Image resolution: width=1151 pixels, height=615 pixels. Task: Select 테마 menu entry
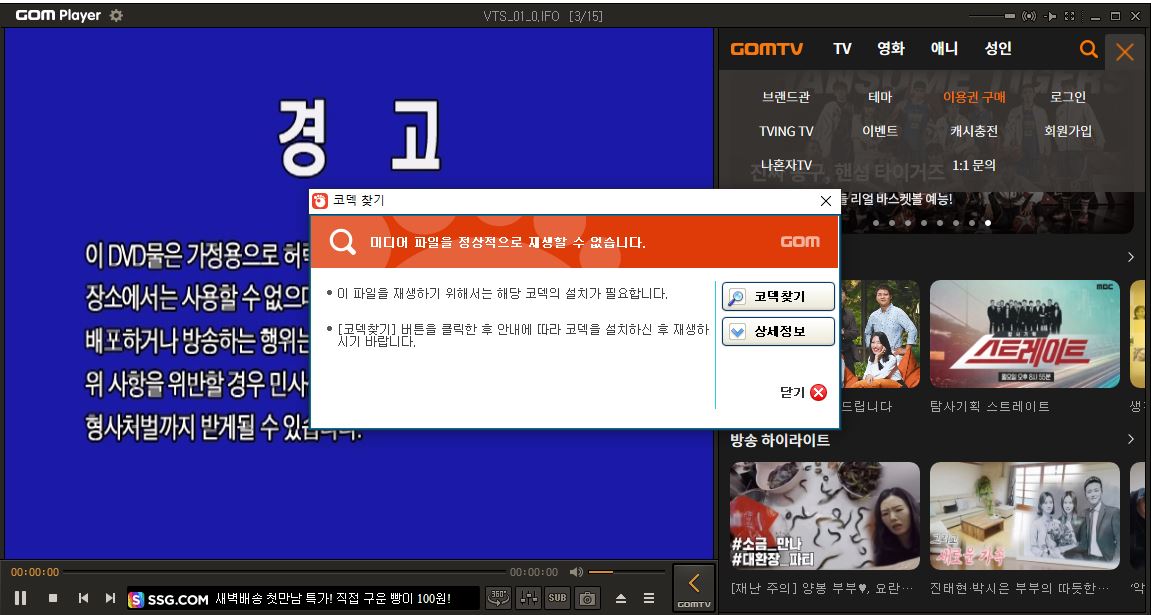(879, 97)
